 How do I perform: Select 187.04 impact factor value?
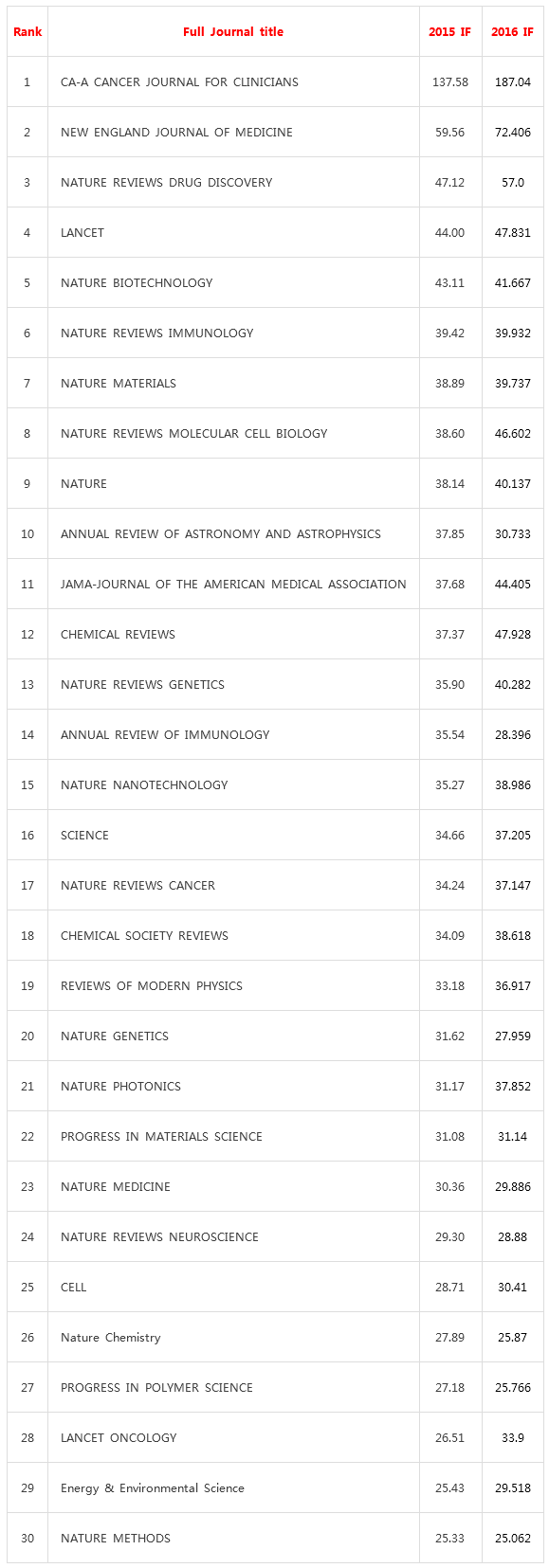tap(512, 82)
